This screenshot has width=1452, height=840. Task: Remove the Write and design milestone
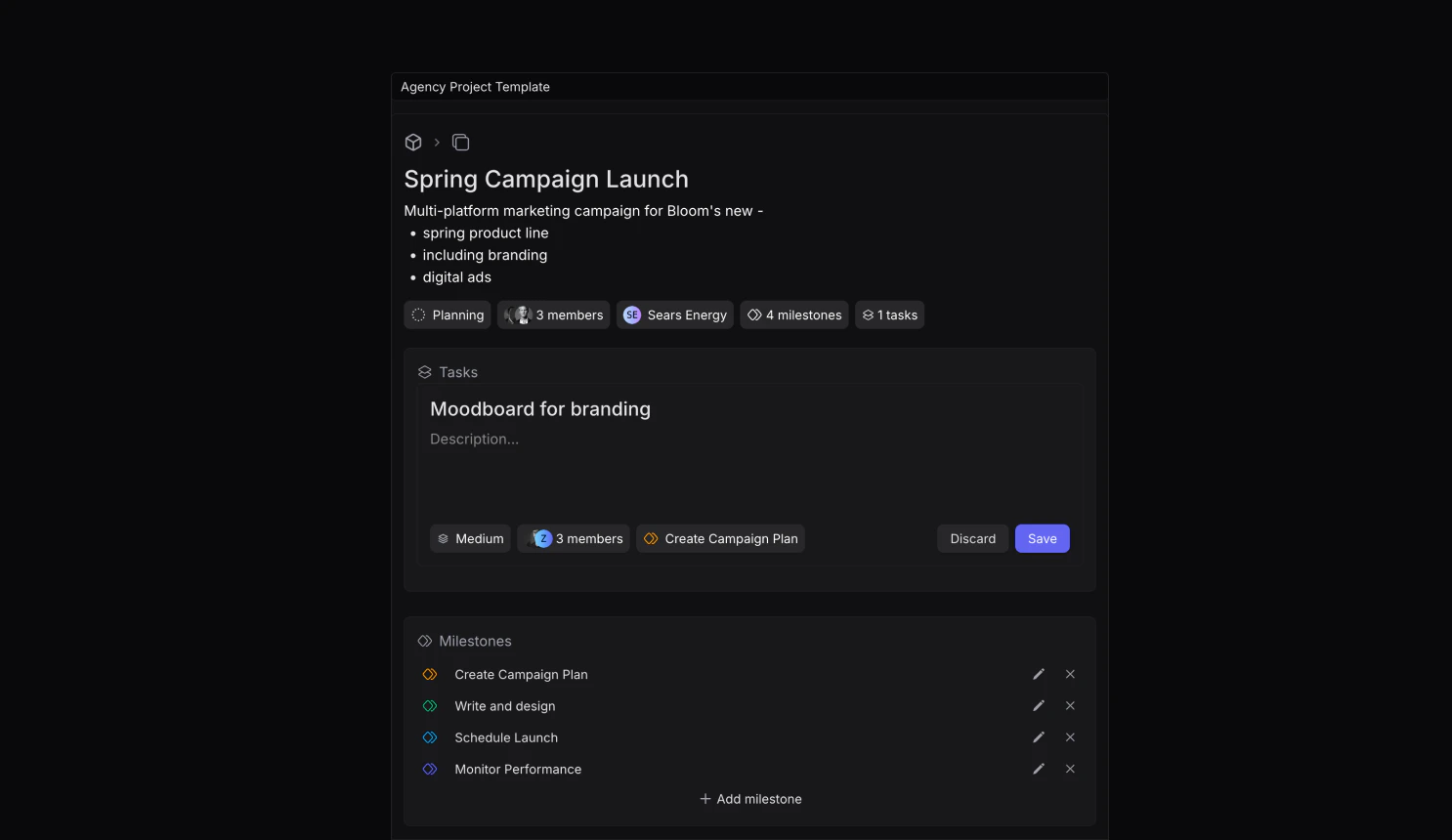click(1070, 705)
